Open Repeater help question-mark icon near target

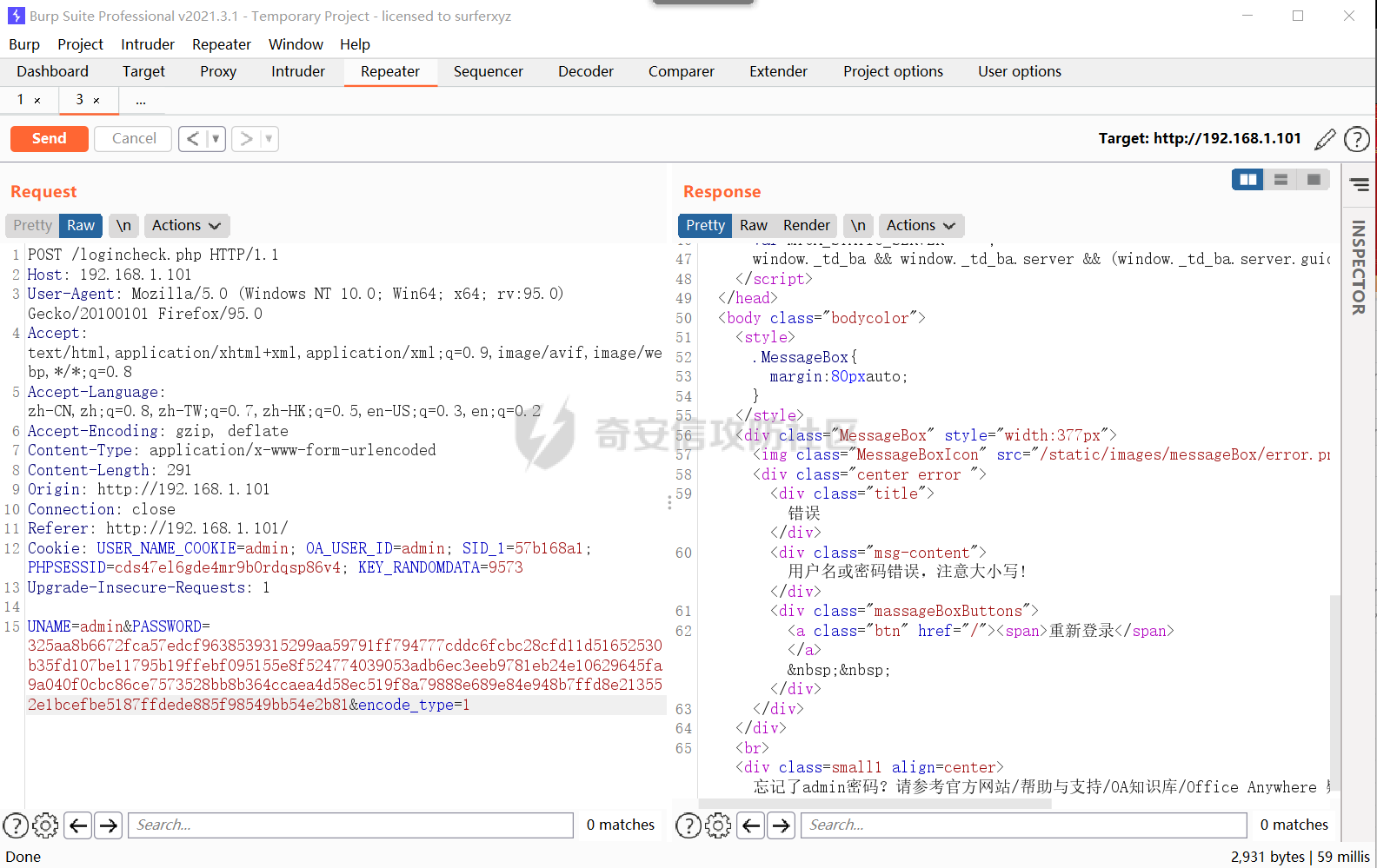coord(1356,139)
